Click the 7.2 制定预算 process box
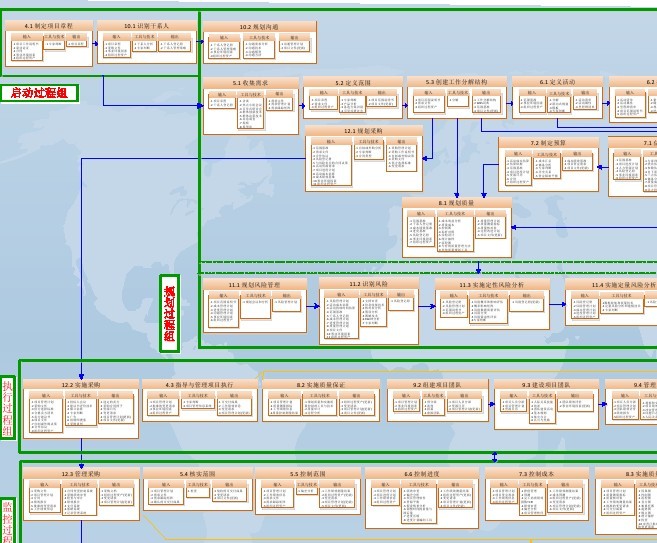657x543 pixels. click(548, 163)
